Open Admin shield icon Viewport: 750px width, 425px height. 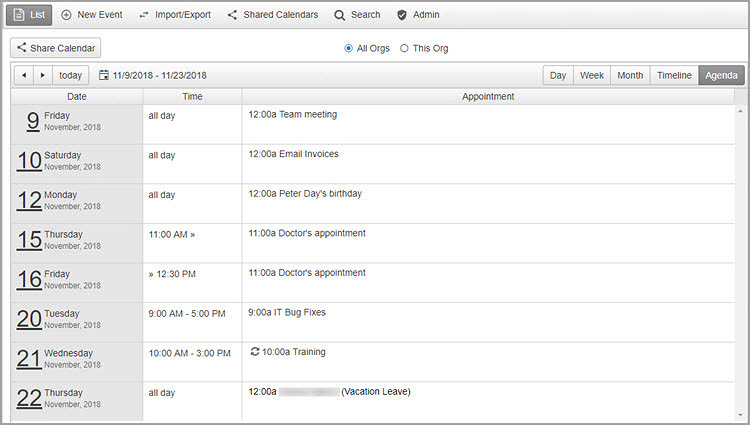pos(402,15)
